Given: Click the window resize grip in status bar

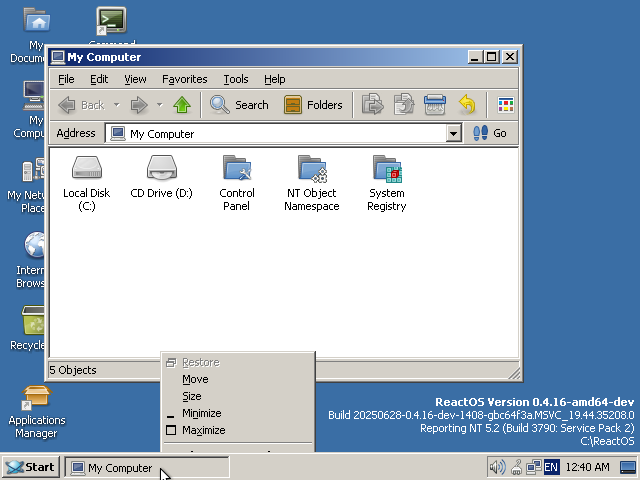Looking at the screenshot, I should pyautogui.click(x=513, y=372).
